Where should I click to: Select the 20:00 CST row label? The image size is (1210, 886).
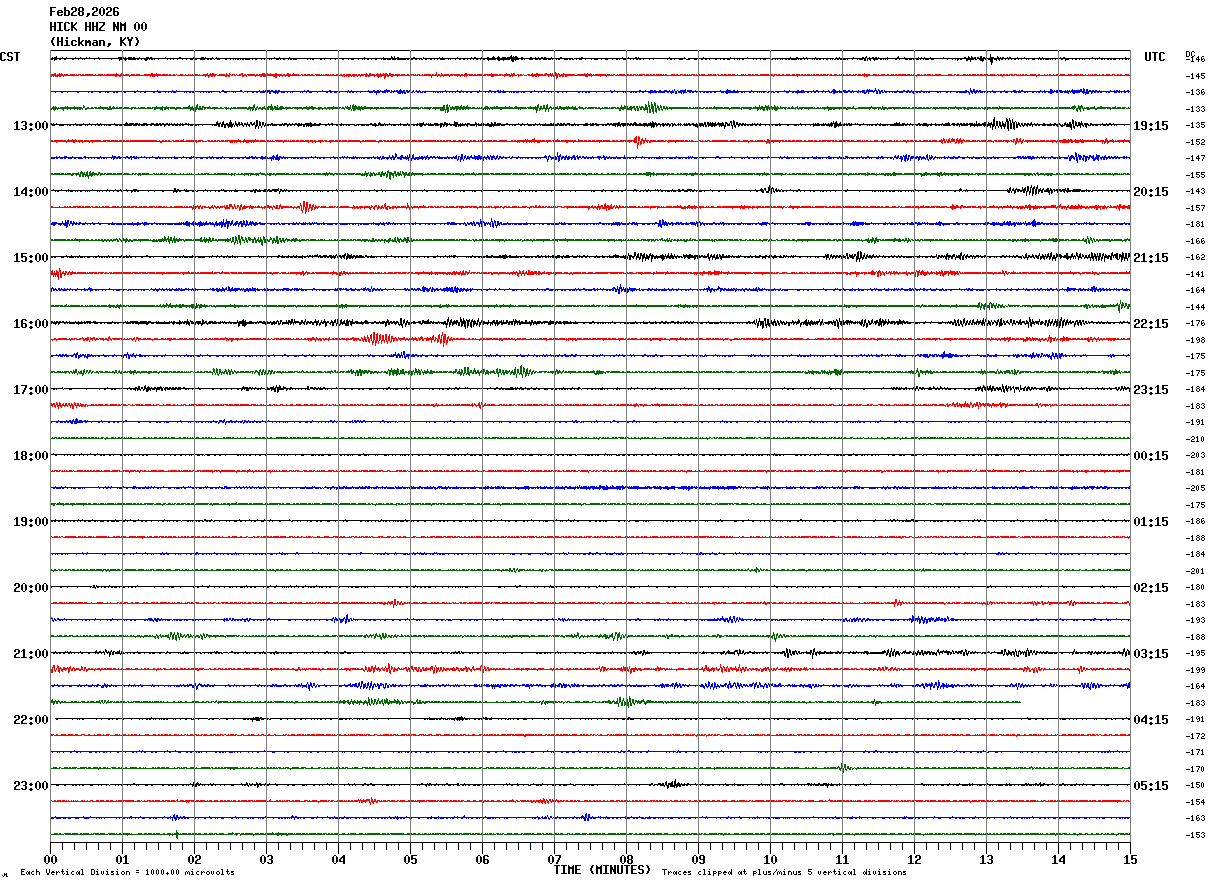point(30,588)
